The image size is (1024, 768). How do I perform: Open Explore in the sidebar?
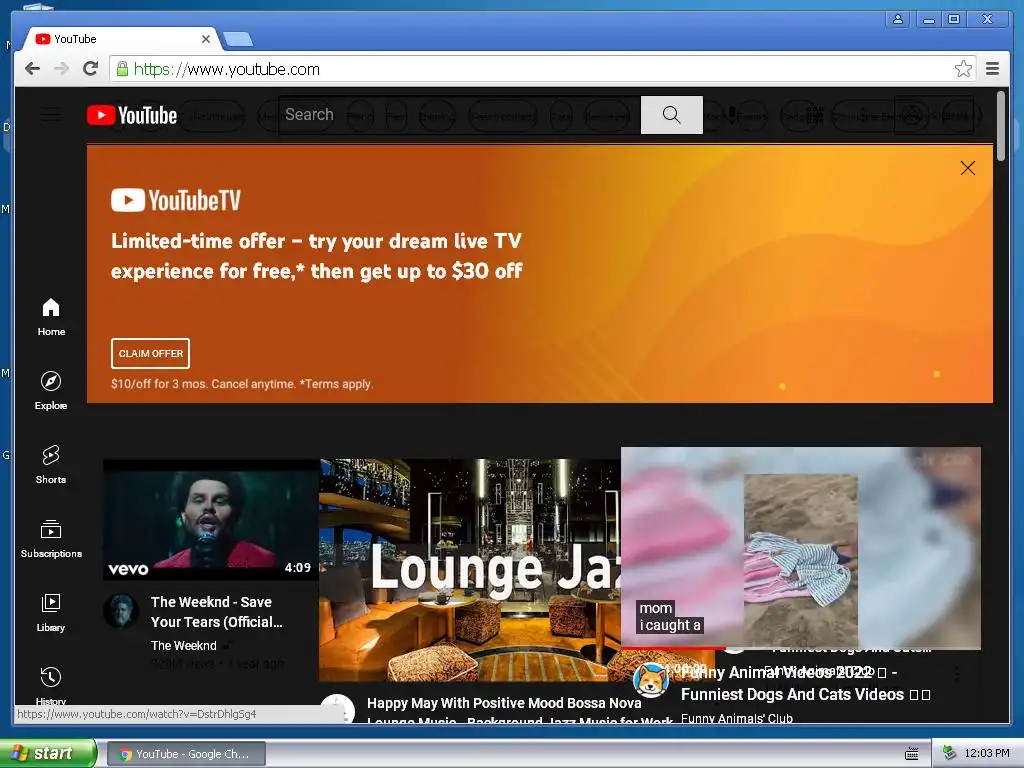click(51, 391)
